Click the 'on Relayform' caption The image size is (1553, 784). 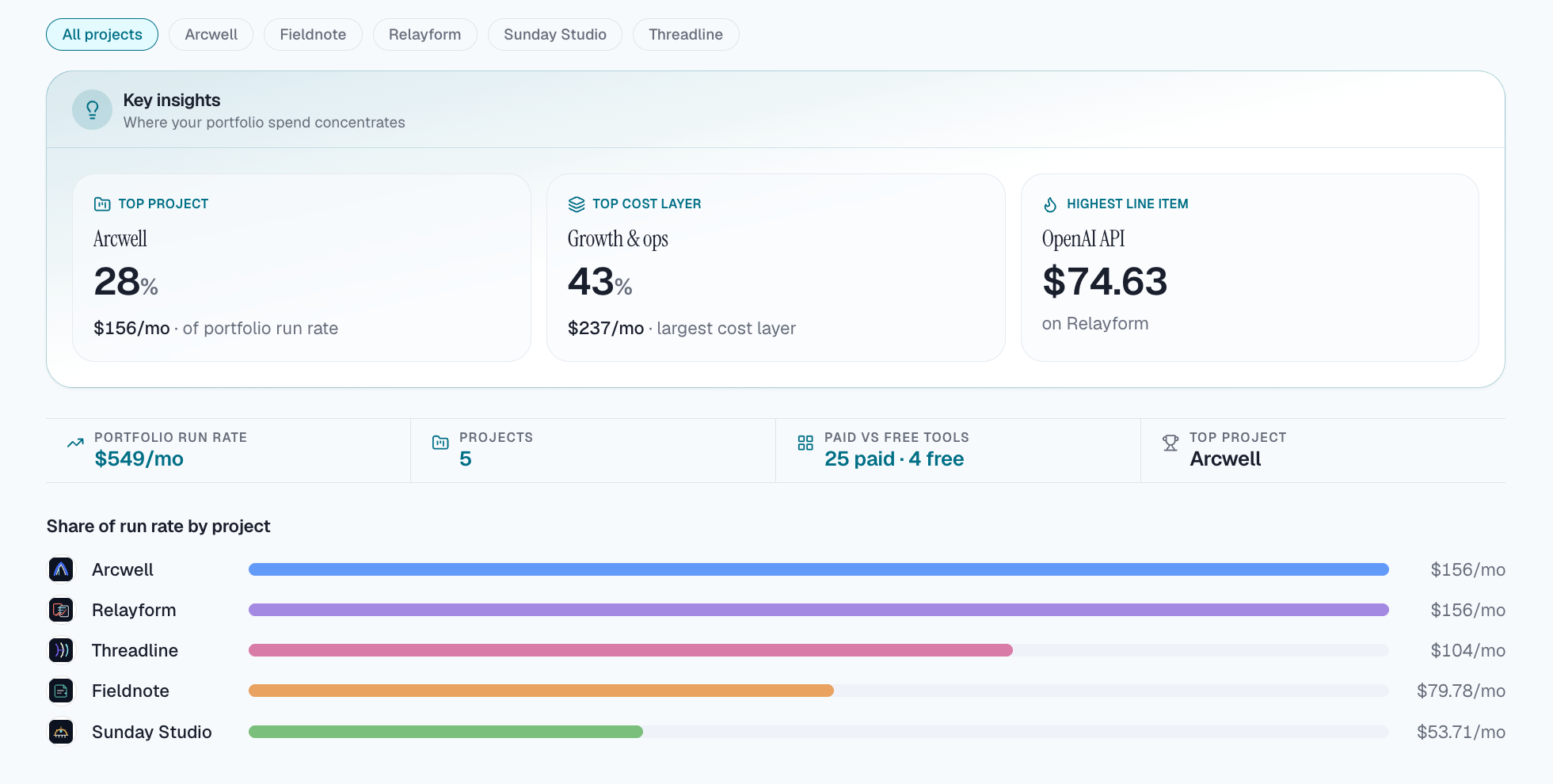pos(1095,324)
